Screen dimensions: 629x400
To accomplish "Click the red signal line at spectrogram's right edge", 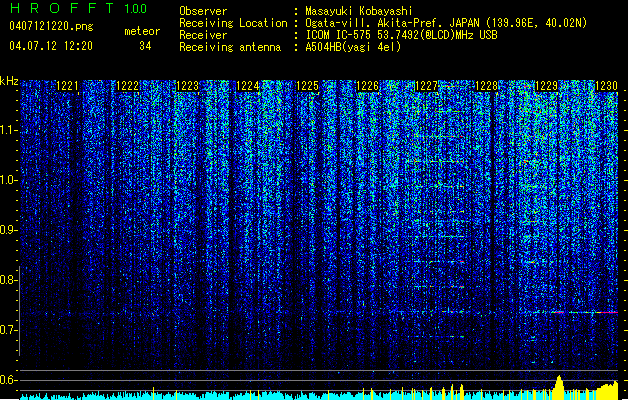I will click(x=607, y=312).
